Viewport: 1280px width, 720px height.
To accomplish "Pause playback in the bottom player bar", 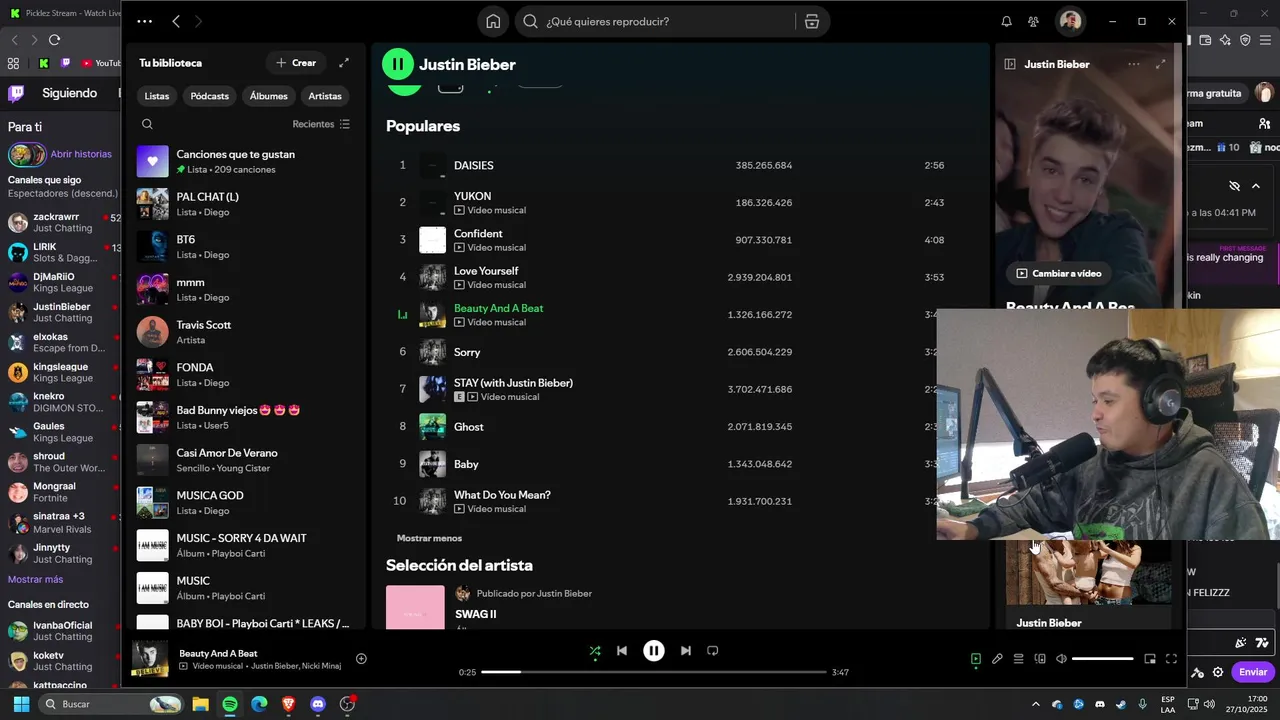I will (x=653, y=651).
